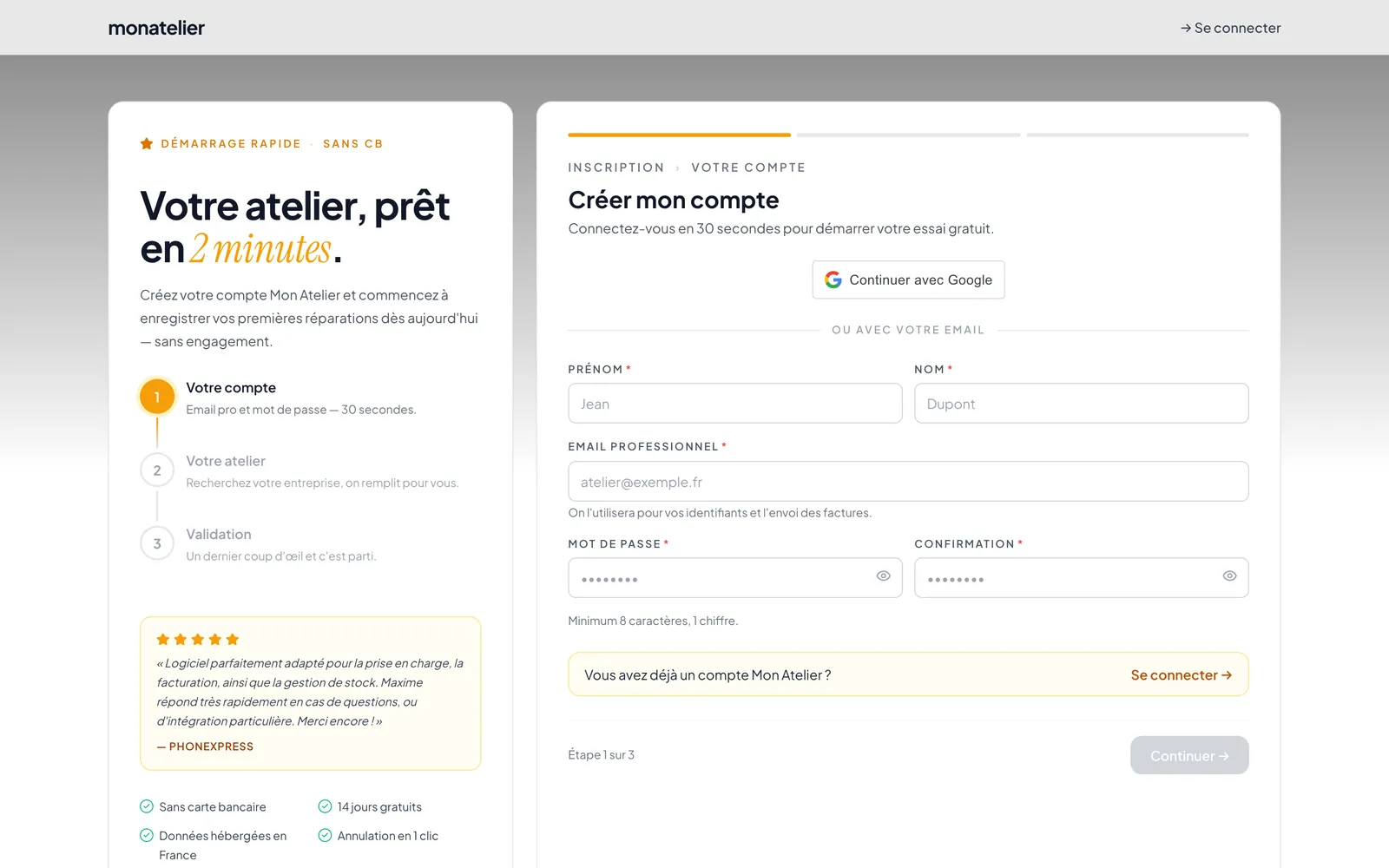Show password in Mot de passe field
Screen dimensions: 1389x868
coord(883,576)
